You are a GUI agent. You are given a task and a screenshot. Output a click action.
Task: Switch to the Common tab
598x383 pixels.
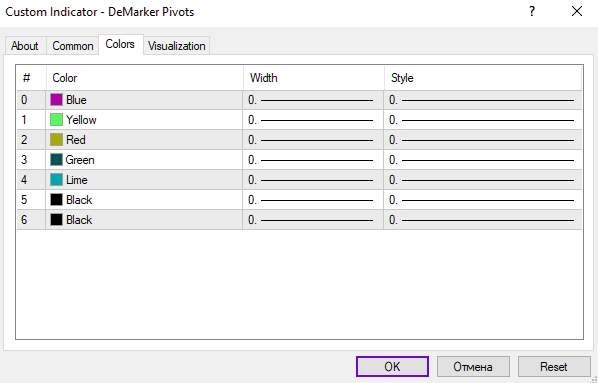coord(72,46)
